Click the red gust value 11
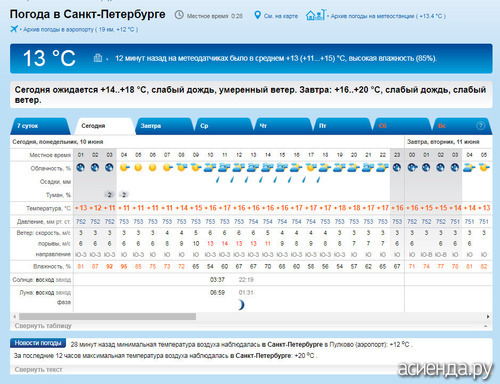The image size is (500, 384). 268,244
